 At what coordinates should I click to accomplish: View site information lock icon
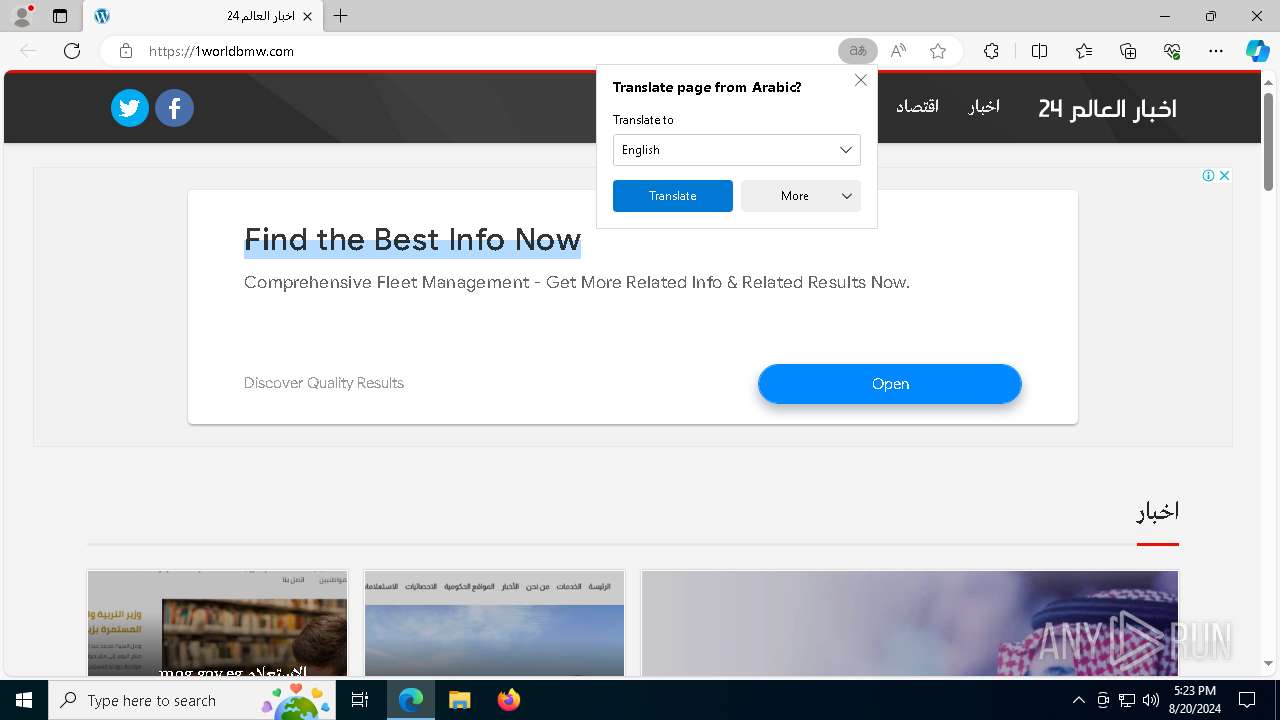point(126,51)
